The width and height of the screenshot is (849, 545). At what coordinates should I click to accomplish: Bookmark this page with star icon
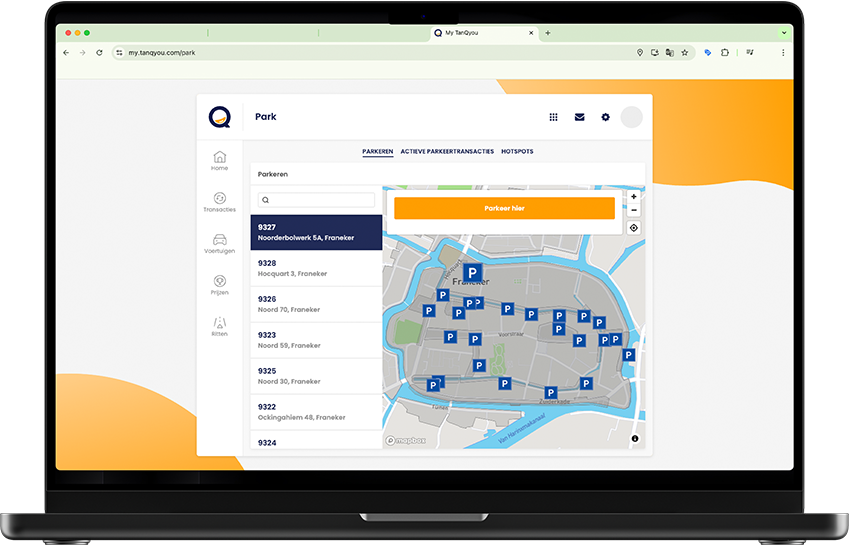[685, 52]
